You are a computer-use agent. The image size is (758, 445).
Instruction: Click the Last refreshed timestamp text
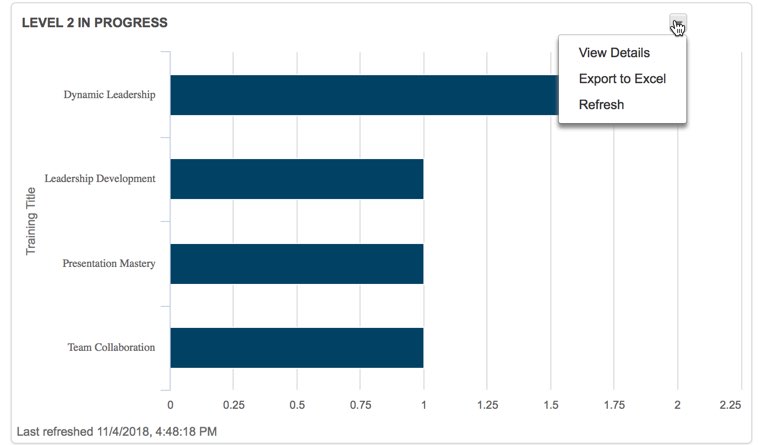pyautogui.click(x=118, y=431)
